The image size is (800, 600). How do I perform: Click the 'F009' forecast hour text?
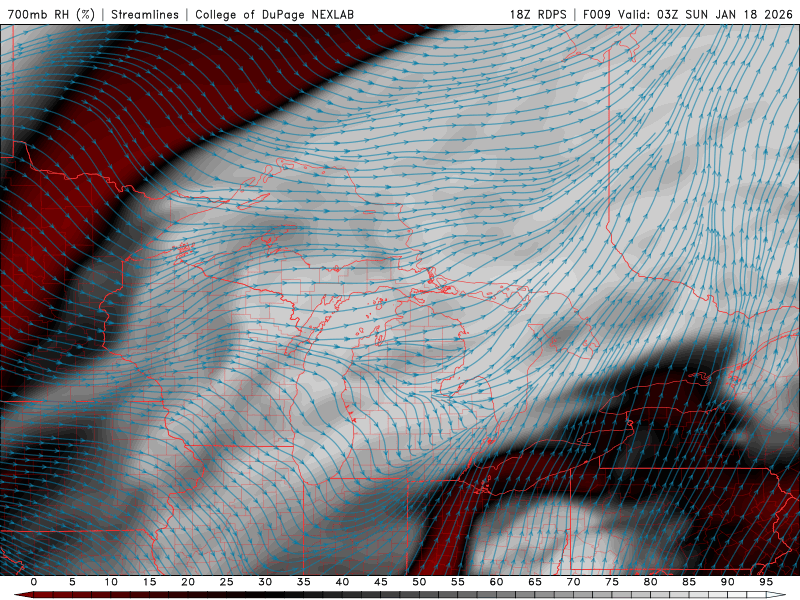coord(596,15)
